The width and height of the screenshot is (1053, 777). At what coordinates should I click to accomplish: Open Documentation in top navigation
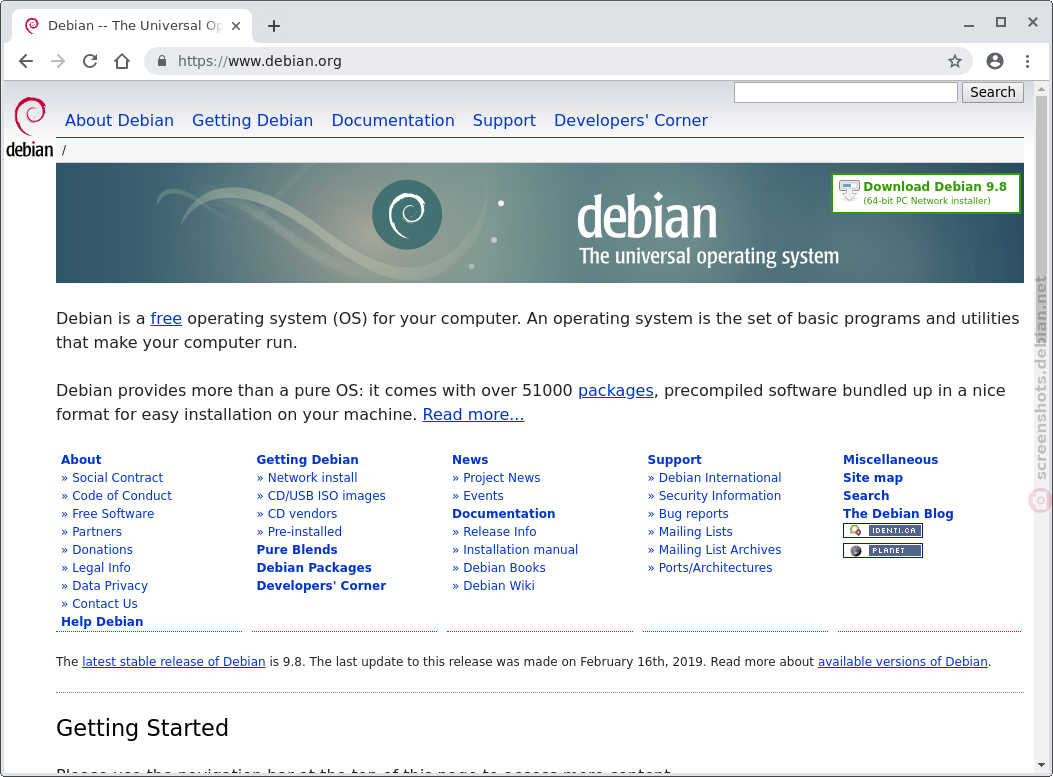coord(393,120)
